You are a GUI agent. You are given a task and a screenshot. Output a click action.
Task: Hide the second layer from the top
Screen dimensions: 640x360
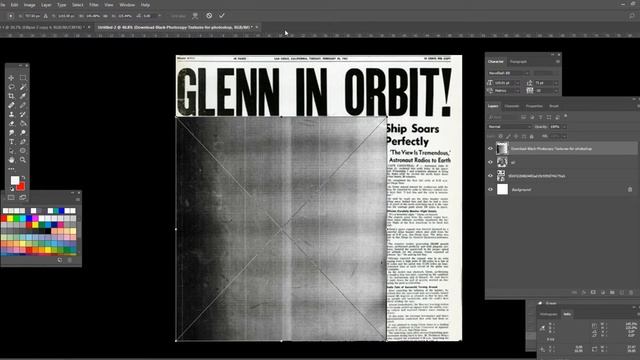point(491,162)
